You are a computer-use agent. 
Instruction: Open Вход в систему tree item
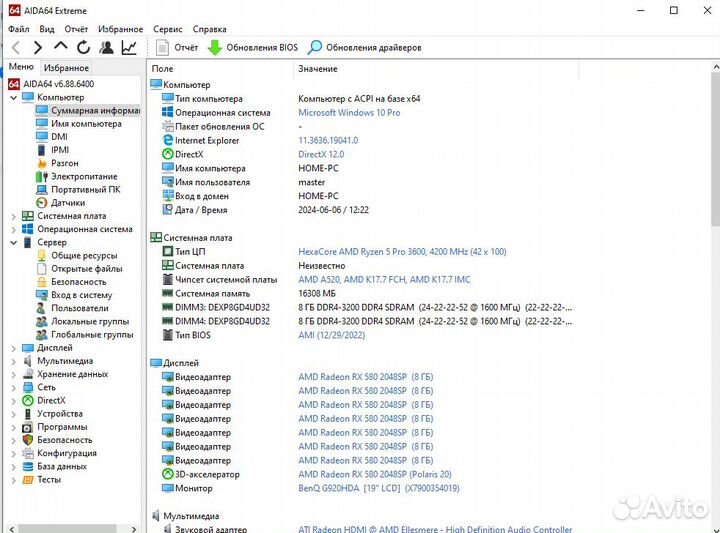click(x=74, y=295)
